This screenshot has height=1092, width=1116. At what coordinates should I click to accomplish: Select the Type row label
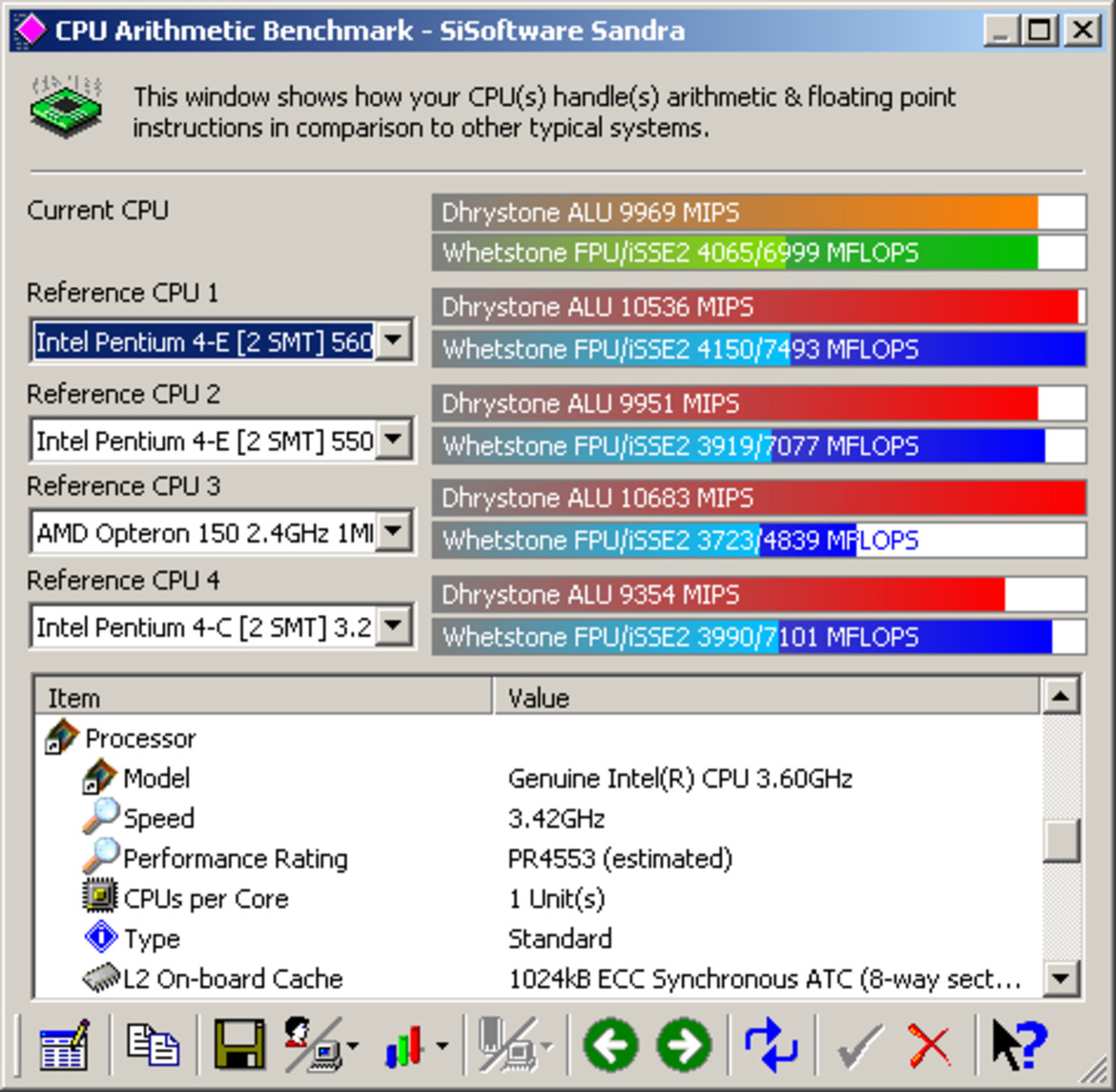(152, 939)
